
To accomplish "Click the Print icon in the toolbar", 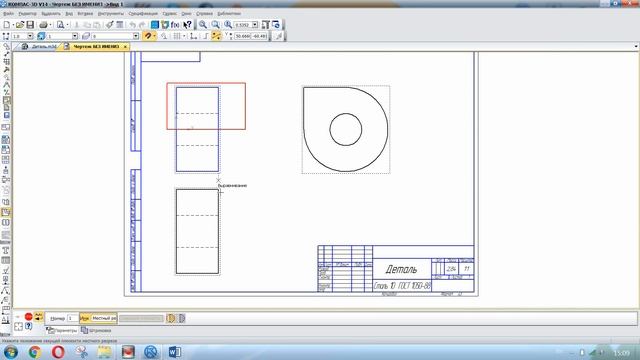I will pos(43,25).
